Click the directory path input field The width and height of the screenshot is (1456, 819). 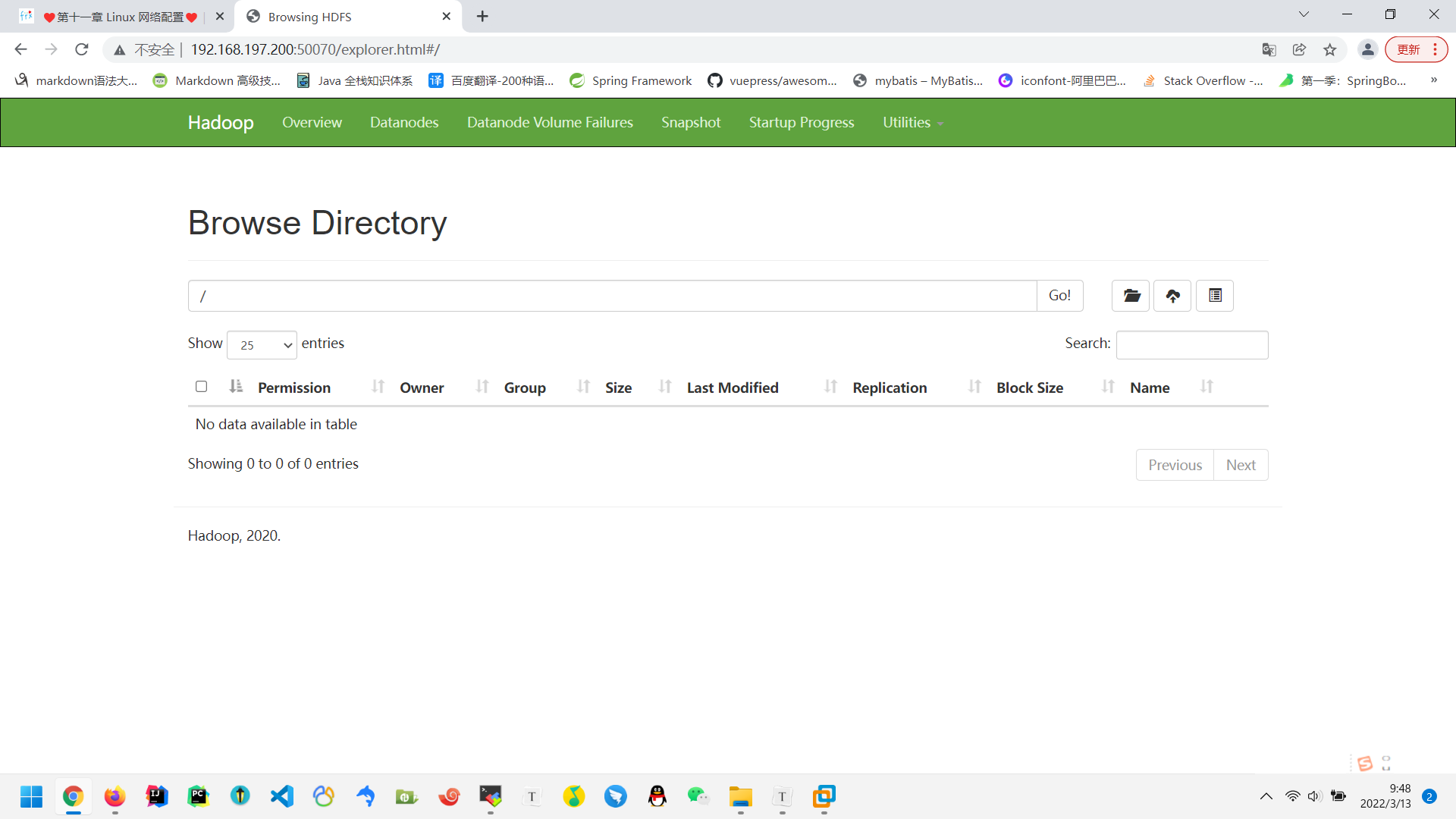(612, 296)
